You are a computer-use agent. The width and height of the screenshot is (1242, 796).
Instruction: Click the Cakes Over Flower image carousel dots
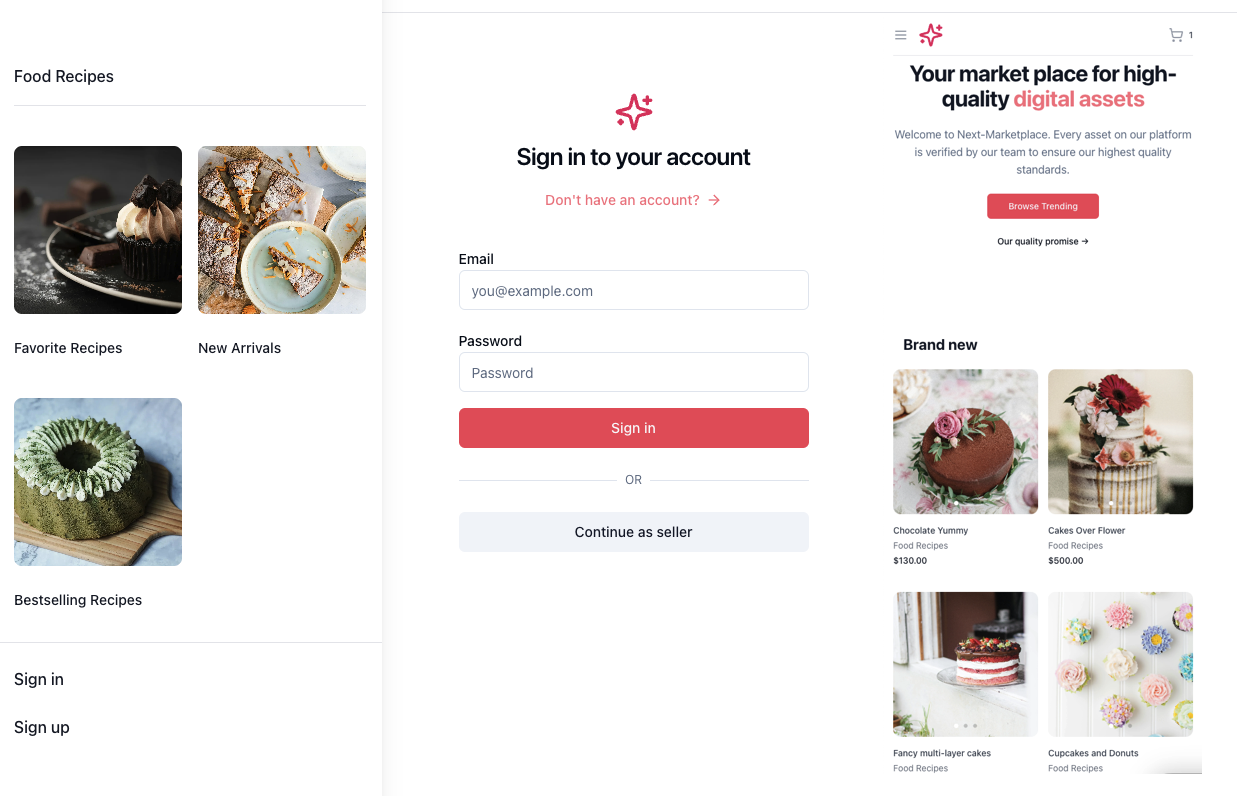(1120, 503)
